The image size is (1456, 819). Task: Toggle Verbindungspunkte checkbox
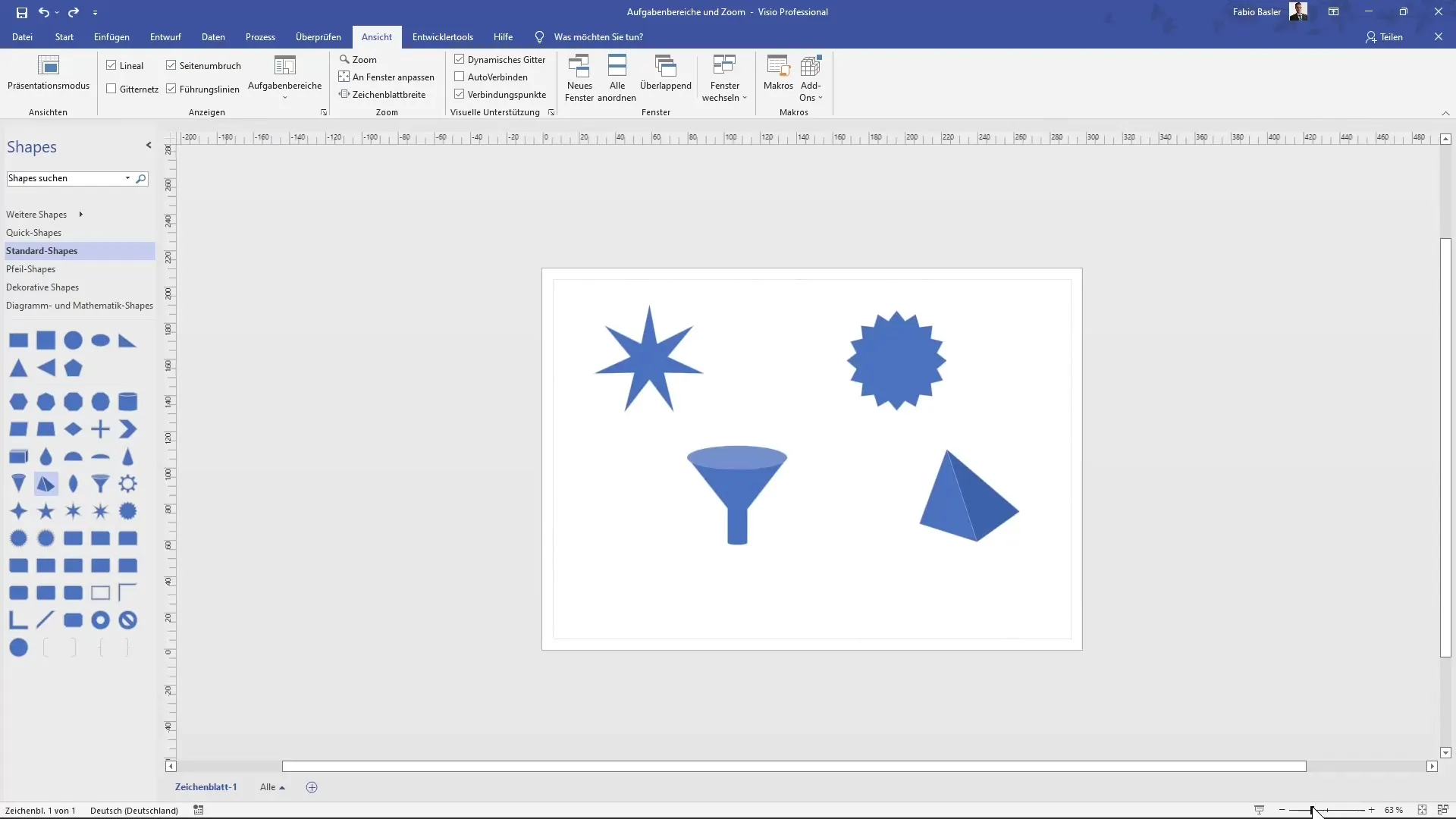tap(460, 94)
